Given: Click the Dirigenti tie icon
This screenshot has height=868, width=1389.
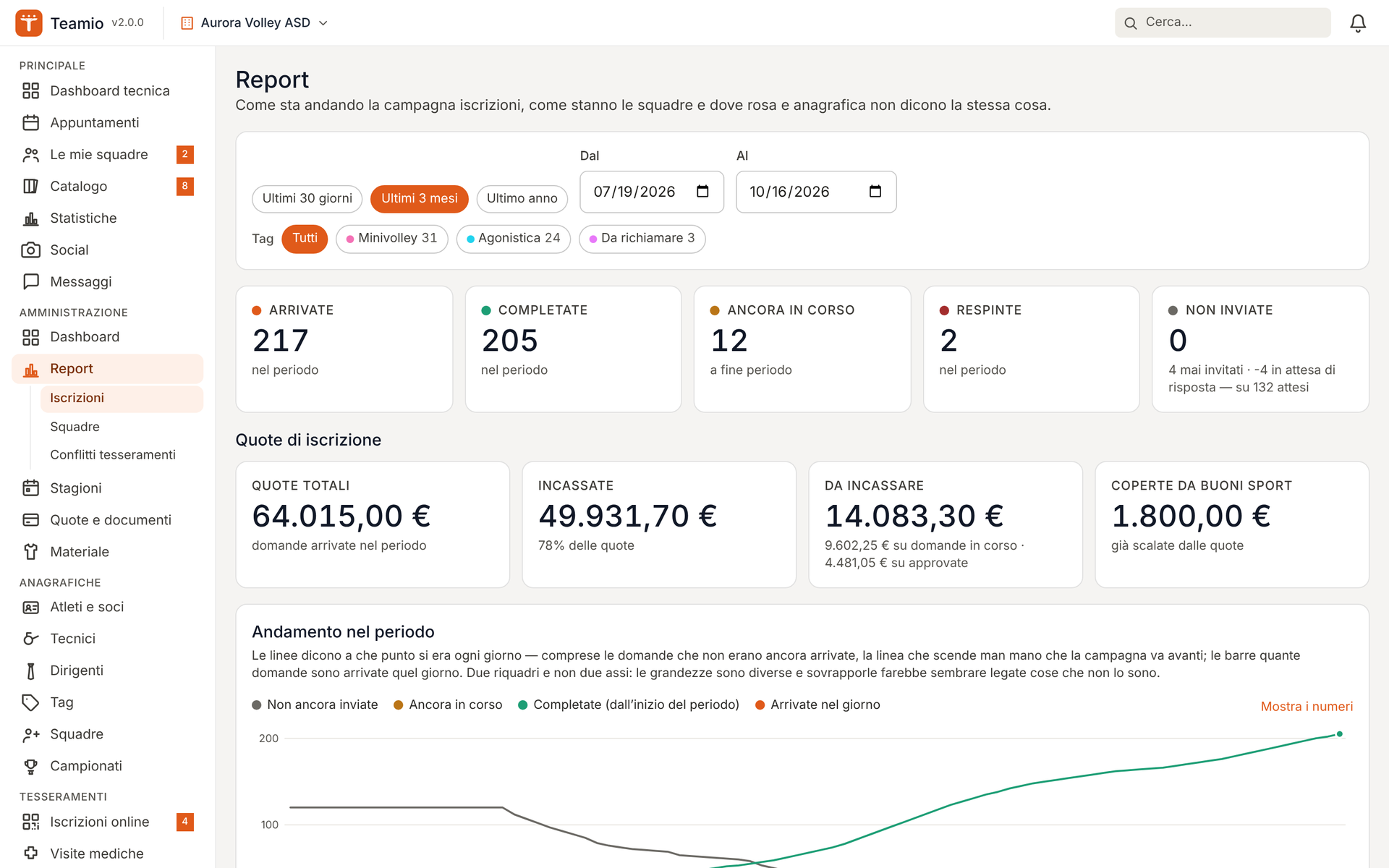Looking at the screenshot, I should tap(30, 671).
